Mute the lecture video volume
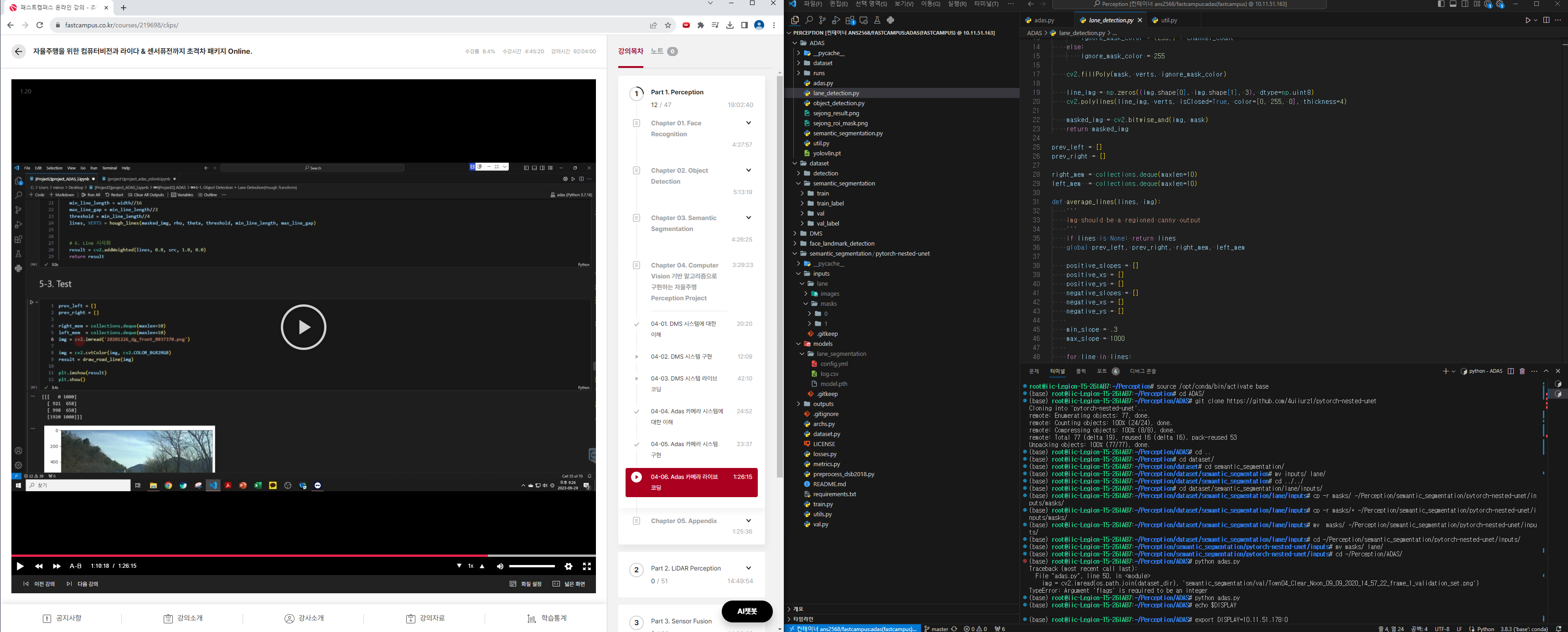The height and width of the screenshot is (632, 1568). (500, 566)
